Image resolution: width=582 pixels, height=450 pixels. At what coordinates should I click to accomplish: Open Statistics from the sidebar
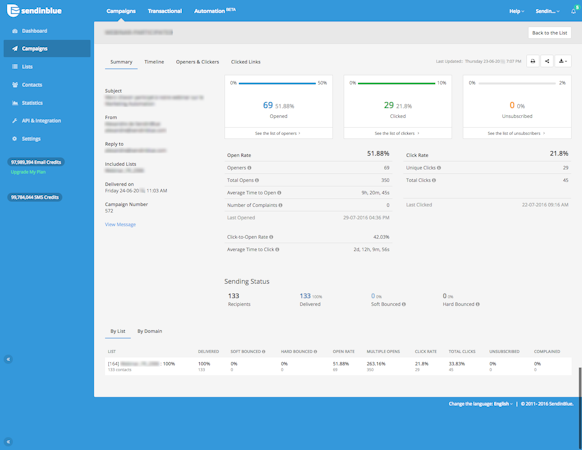[32, 103]
